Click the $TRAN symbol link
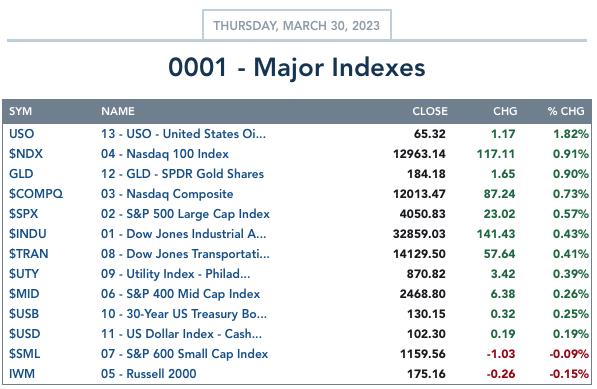597x389 pixels. click(x=29, y=254)
